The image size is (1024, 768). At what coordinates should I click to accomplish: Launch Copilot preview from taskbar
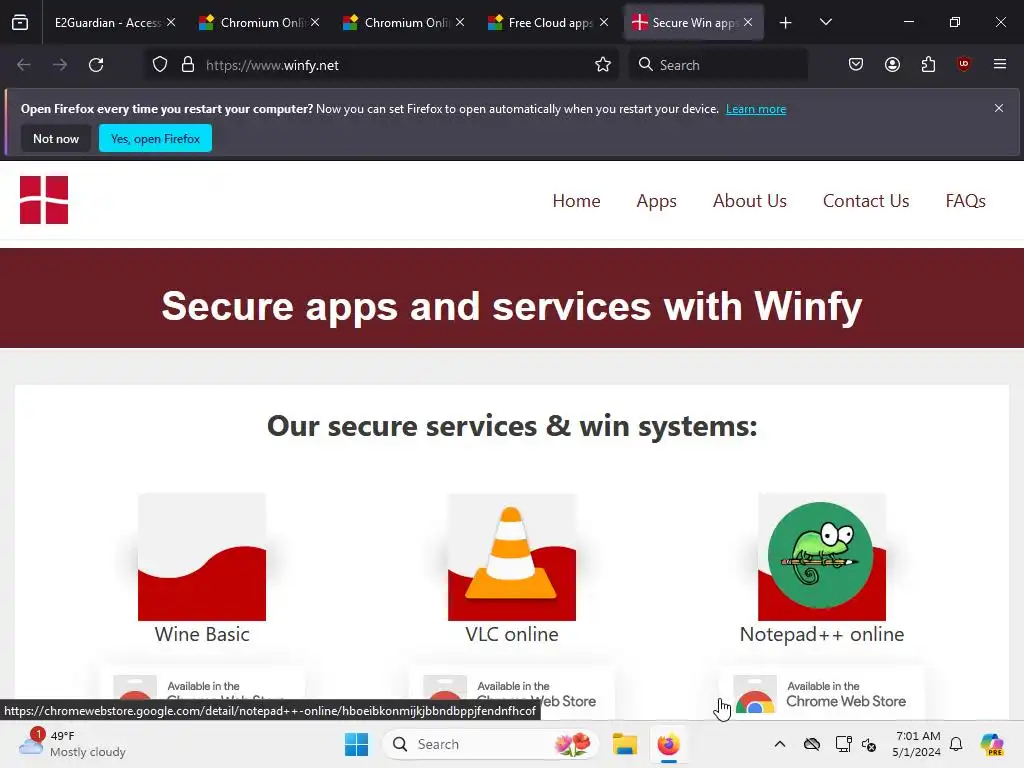(991, 744)
